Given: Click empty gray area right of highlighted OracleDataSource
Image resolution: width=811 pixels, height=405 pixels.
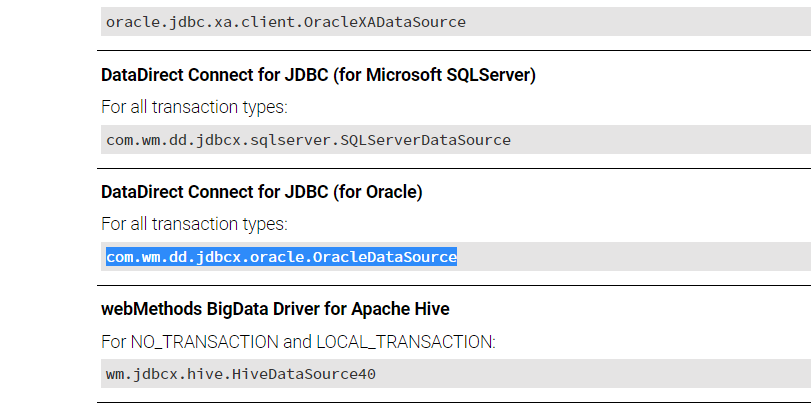Looking at the screenshot, I should (634, 257).
